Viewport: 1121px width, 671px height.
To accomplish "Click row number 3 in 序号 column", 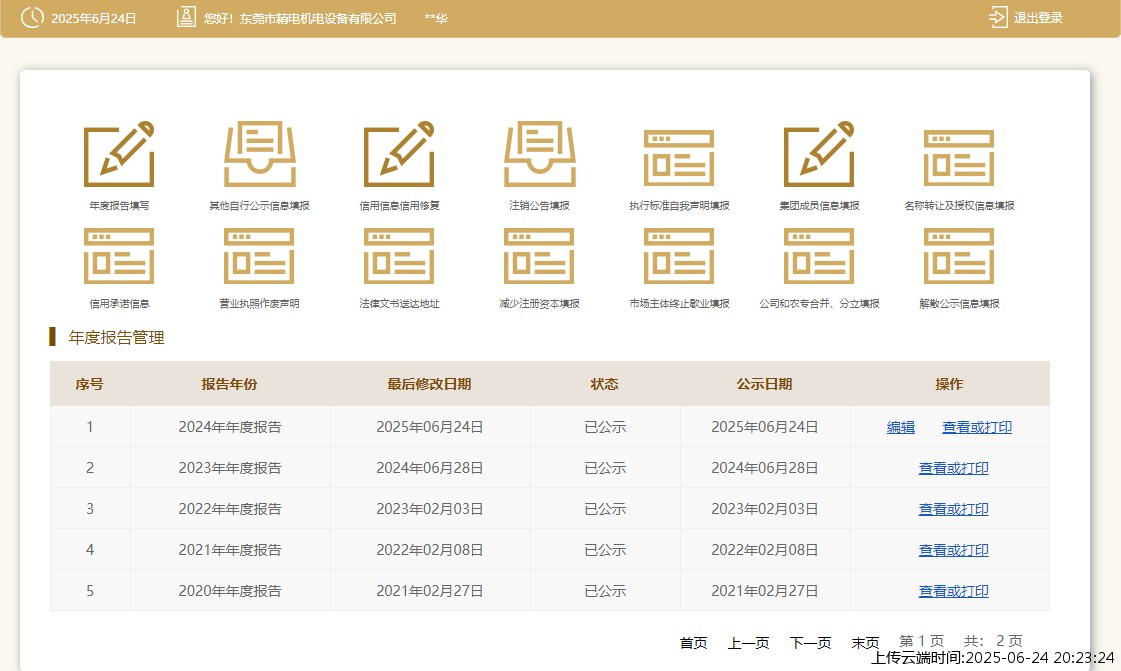I will coord(90,509).
